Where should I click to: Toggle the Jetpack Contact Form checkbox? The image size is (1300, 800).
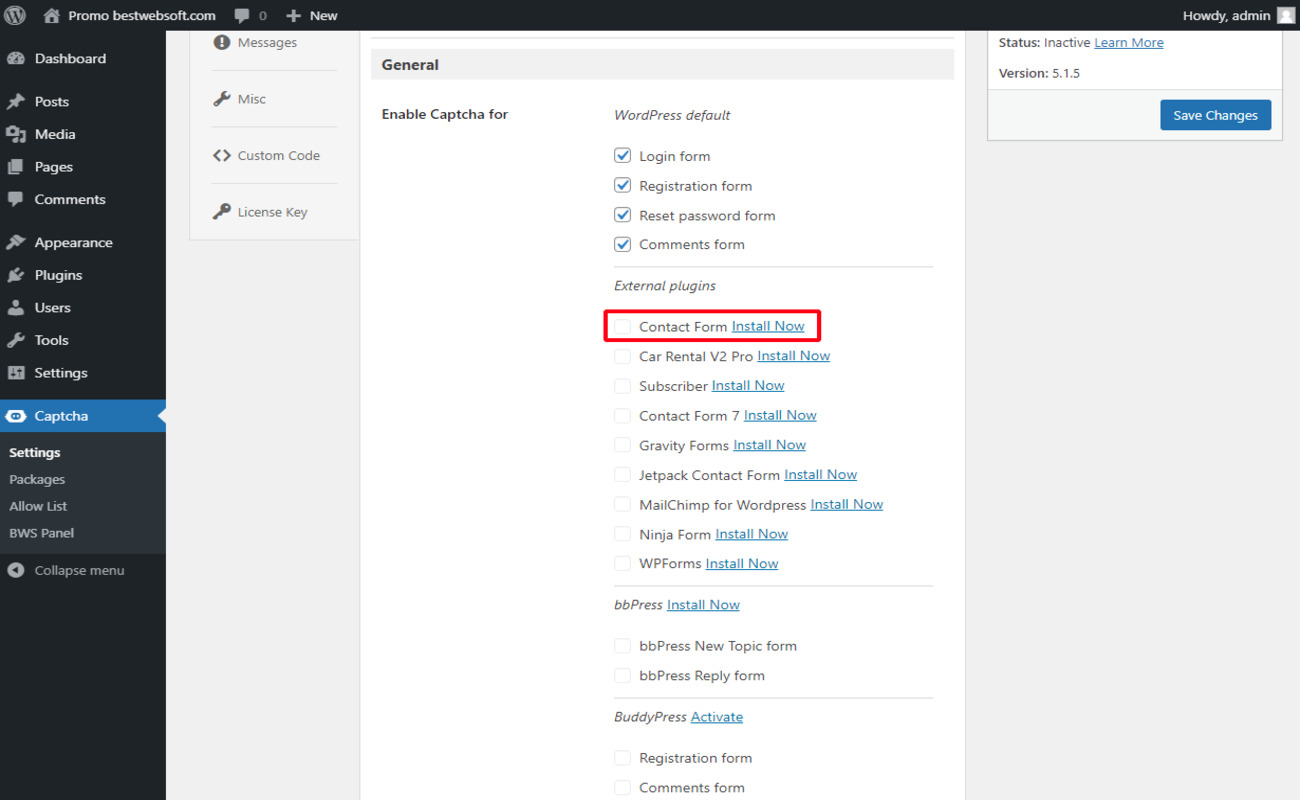[x=623, y=475]
